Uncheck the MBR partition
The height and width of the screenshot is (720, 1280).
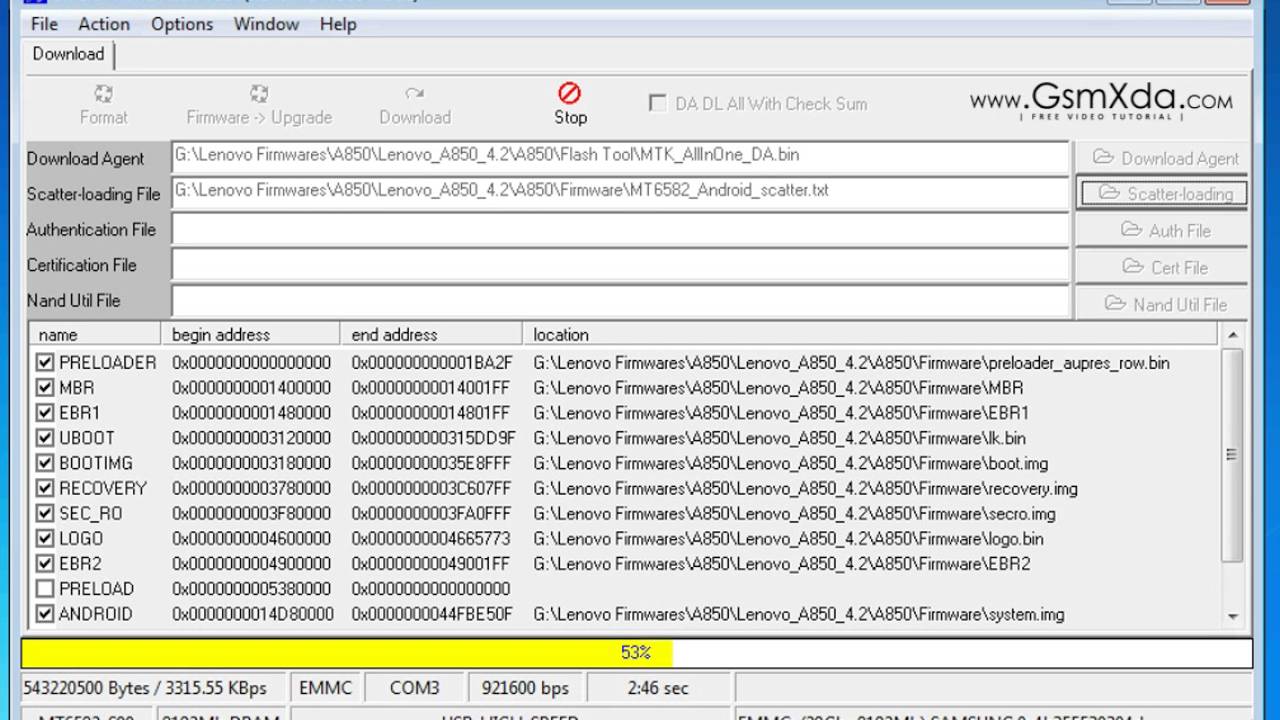tap(44, 387)
